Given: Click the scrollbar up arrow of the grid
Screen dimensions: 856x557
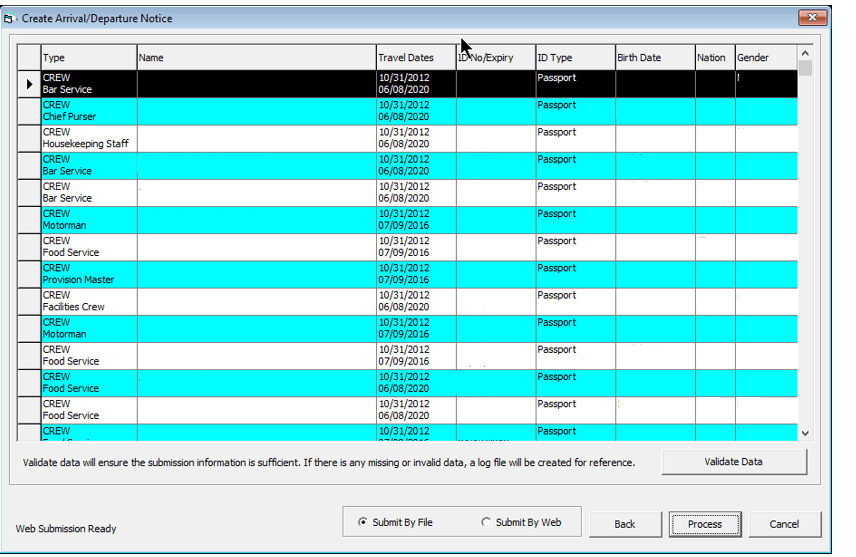Looking at the screenshot, I should point(805,53).
